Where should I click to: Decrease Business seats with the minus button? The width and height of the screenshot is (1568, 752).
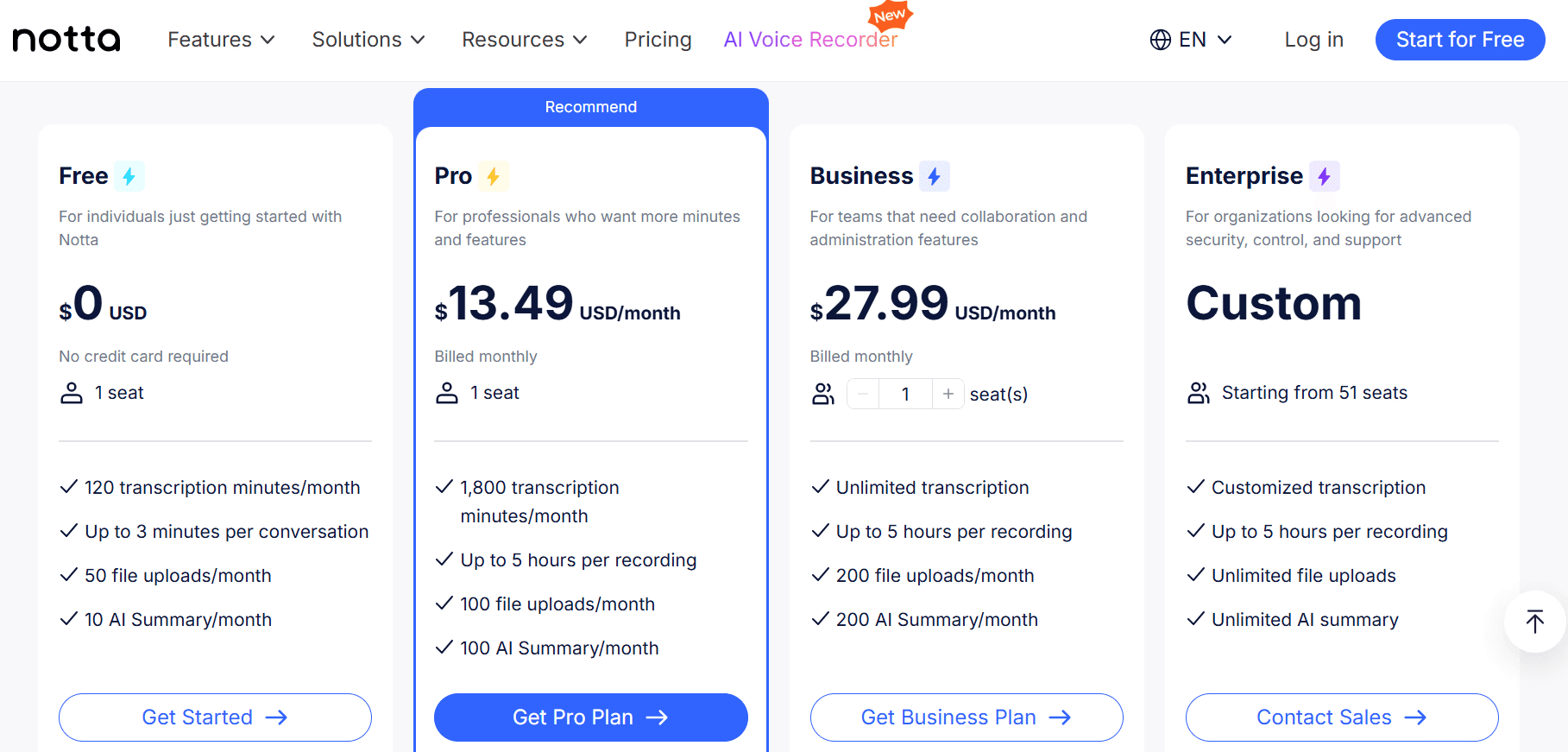click(863, 394)
